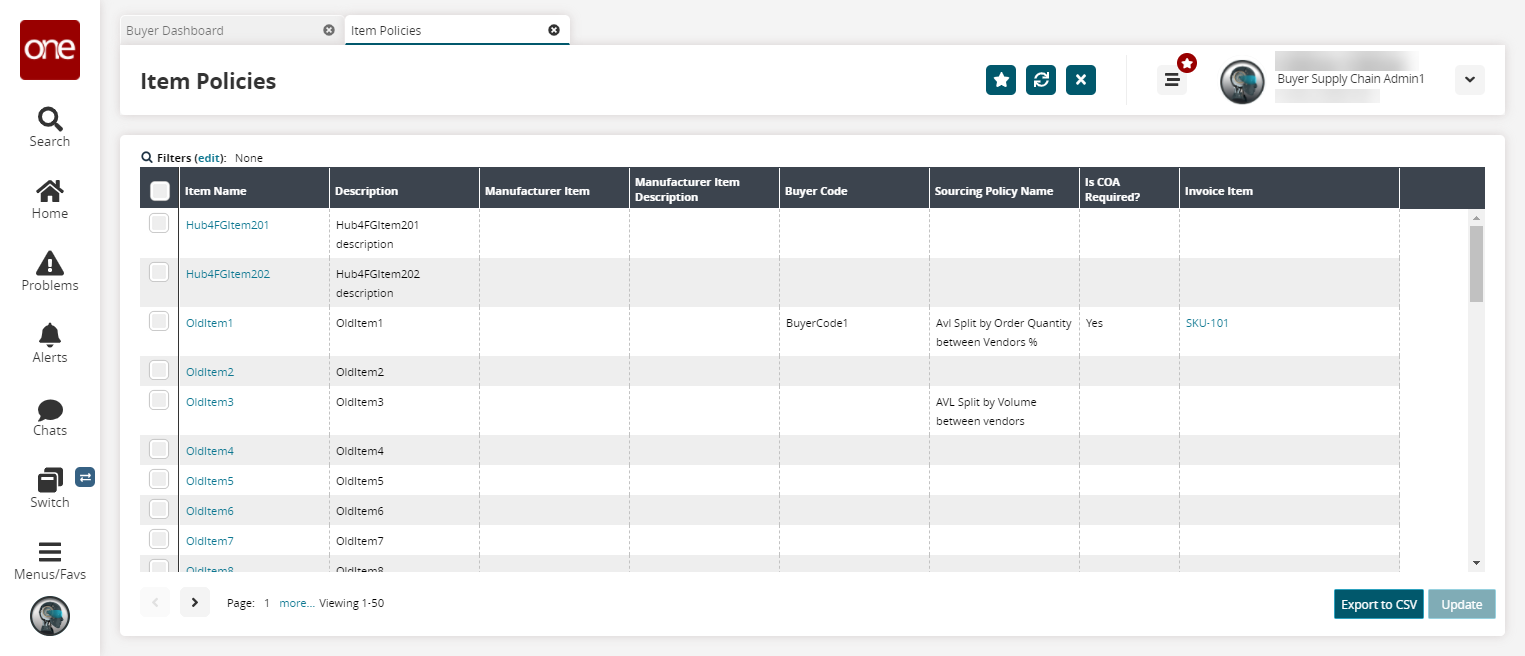Expand the 'more...' page options
This screenshot has height=656, width=1525.
296,603
